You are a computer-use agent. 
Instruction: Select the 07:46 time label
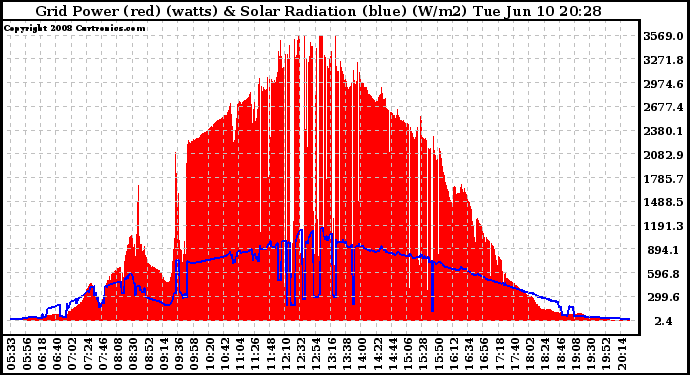102,354
